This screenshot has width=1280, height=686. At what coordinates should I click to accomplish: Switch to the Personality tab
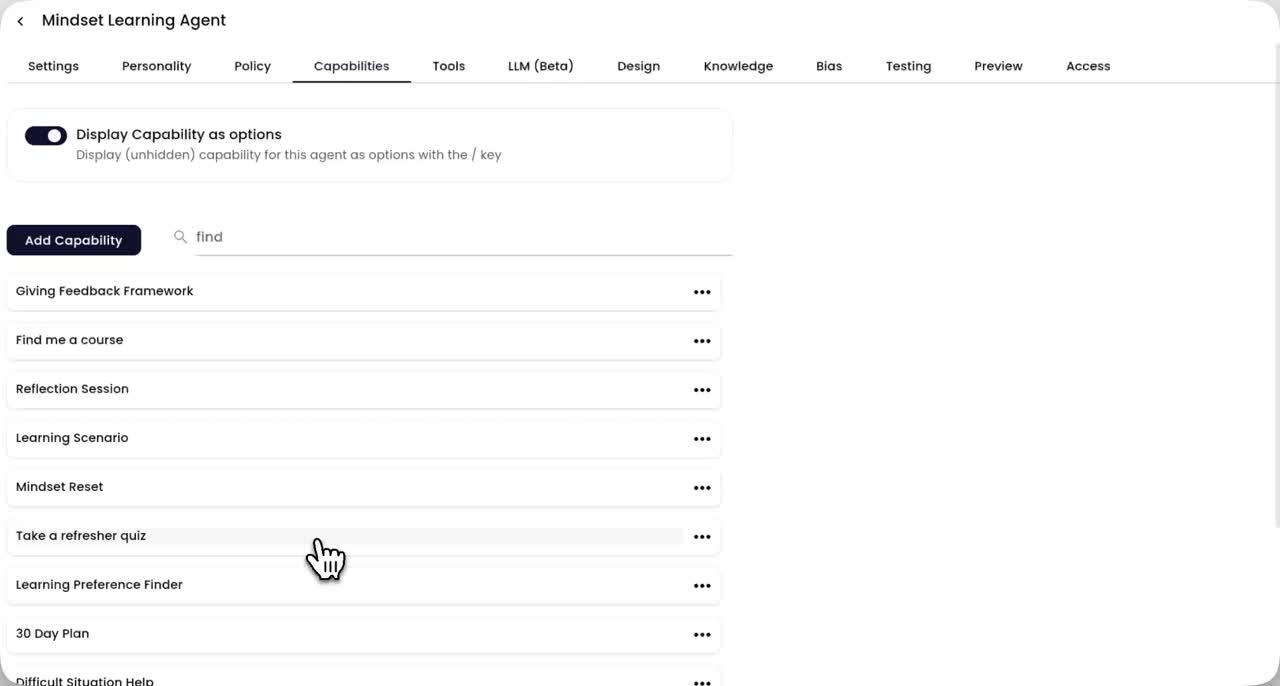[x=156, y=66]
